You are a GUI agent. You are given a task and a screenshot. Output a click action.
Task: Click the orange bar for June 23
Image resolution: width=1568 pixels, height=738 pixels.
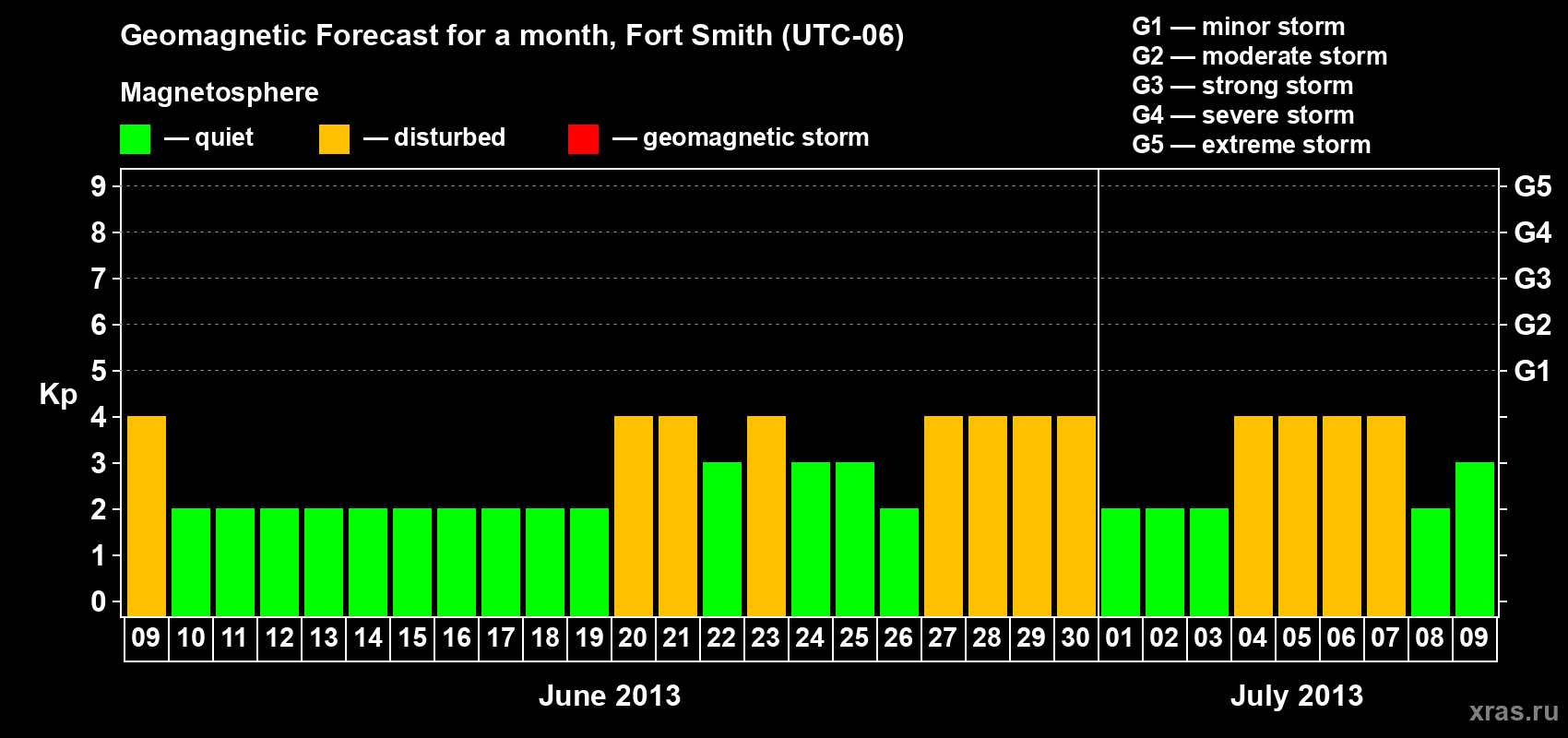[x=766, y=517]
